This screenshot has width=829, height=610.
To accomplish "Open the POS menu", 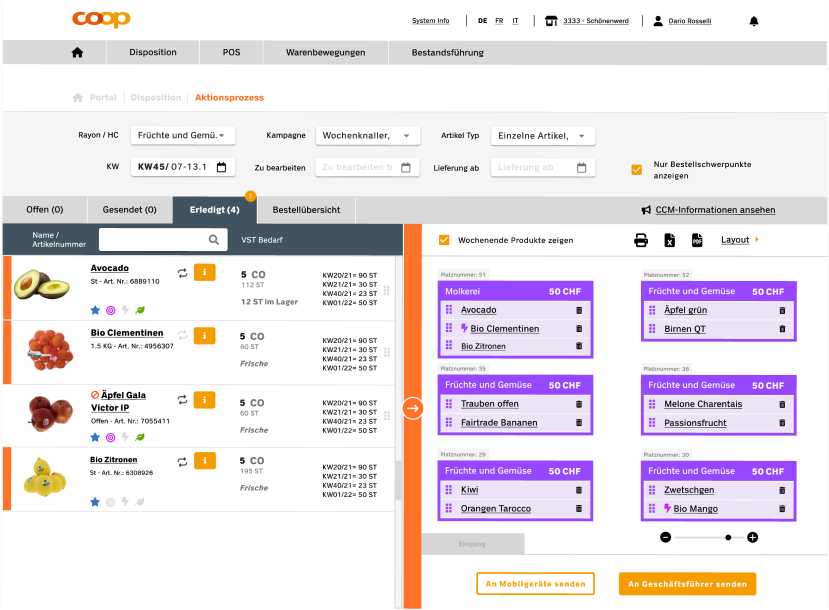I will 231,52.
